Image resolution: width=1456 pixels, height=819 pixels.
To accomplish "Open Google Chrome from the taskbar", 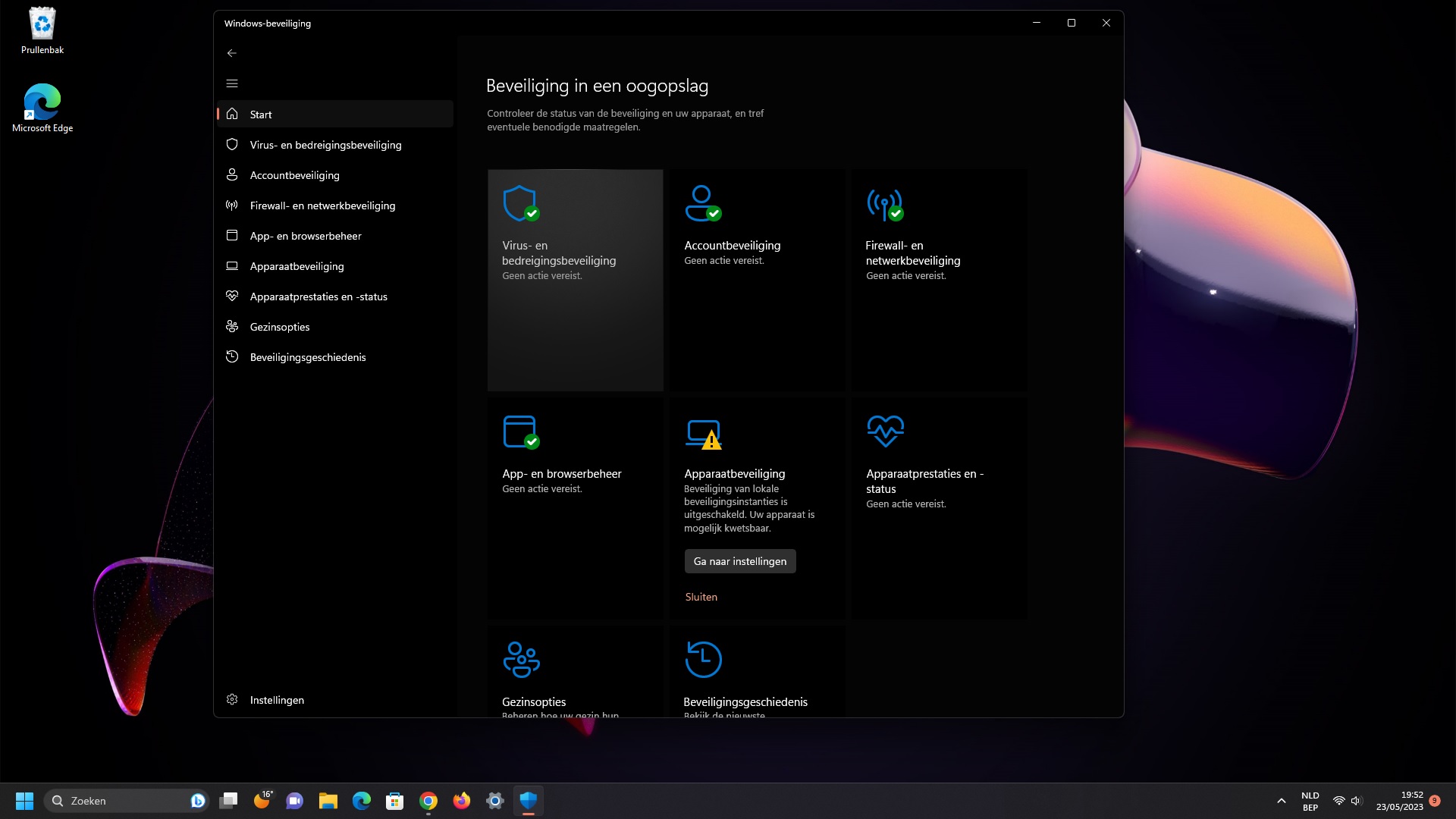I will (428, 801).
